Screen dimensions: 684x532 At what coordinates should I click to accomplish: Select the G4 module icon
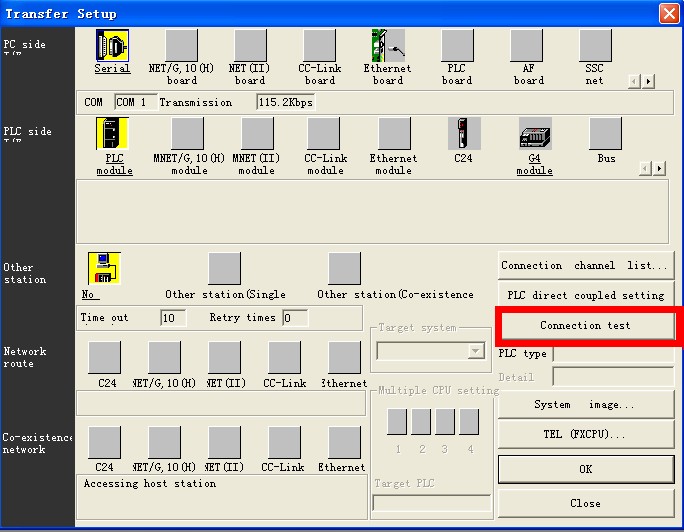coord(535,134)
